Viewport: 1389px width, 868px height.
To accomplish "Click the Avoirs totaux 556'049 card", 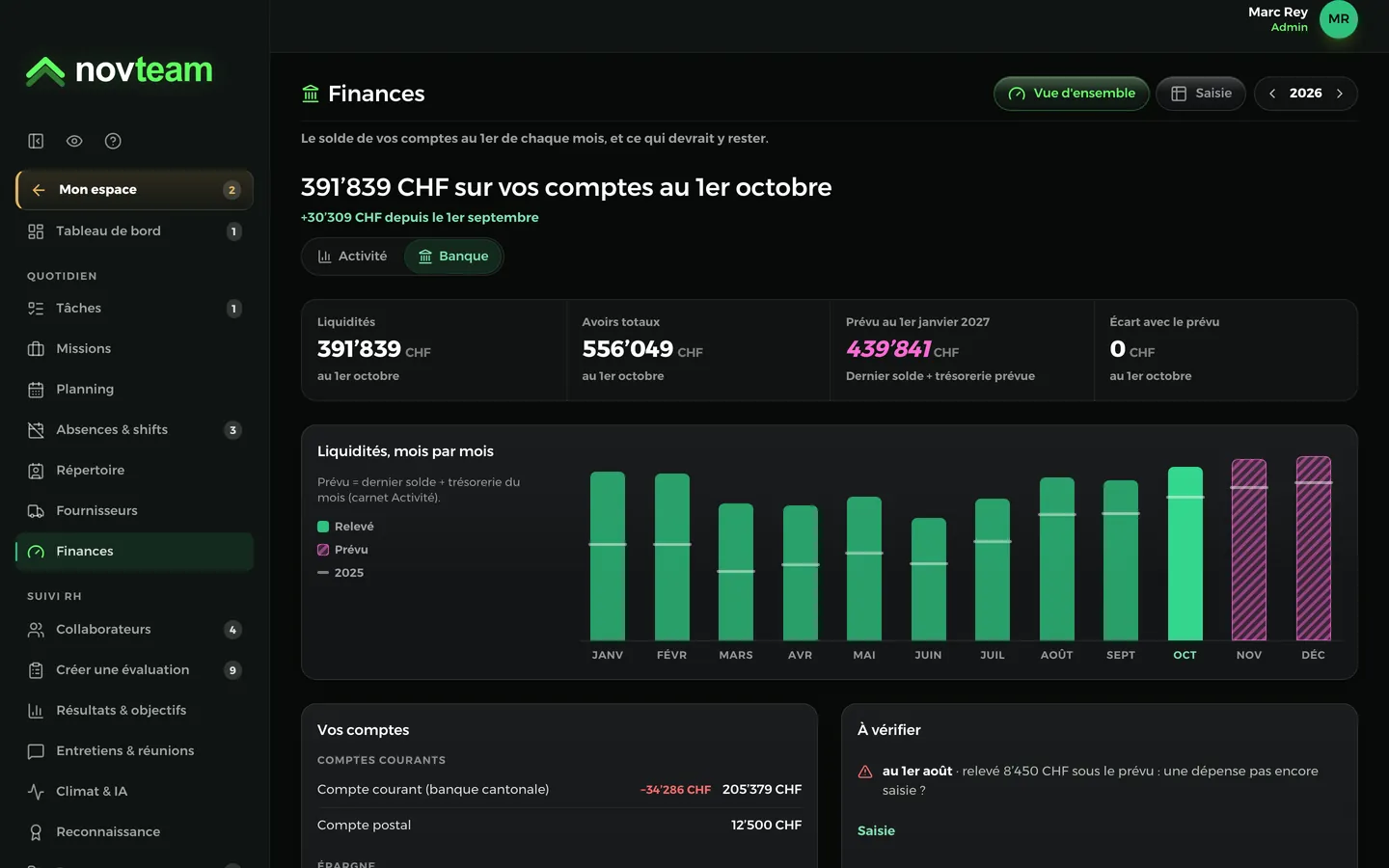I will point(698,350).
